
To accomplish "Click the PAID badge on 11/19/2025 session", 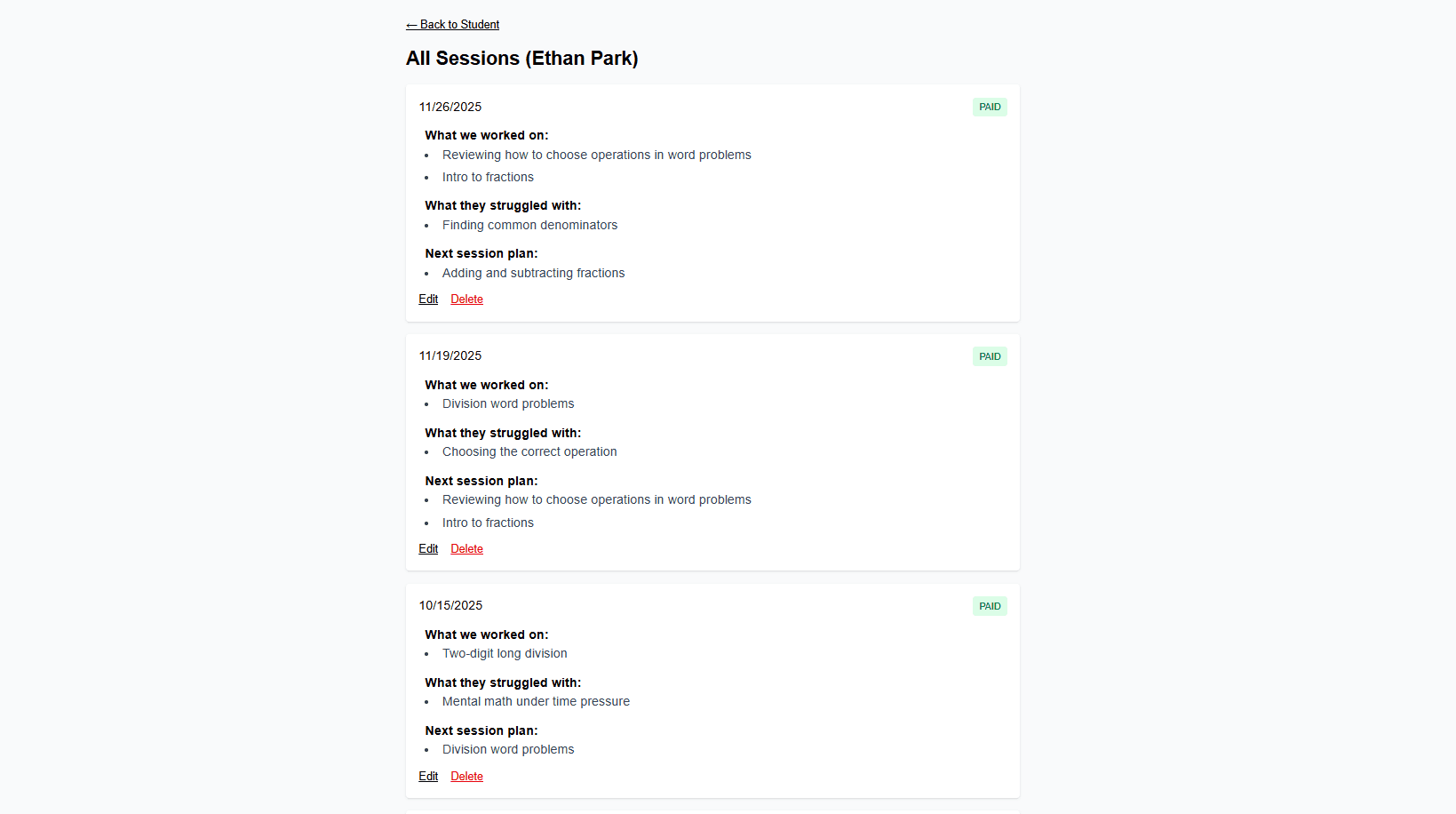I will [990, 357].
